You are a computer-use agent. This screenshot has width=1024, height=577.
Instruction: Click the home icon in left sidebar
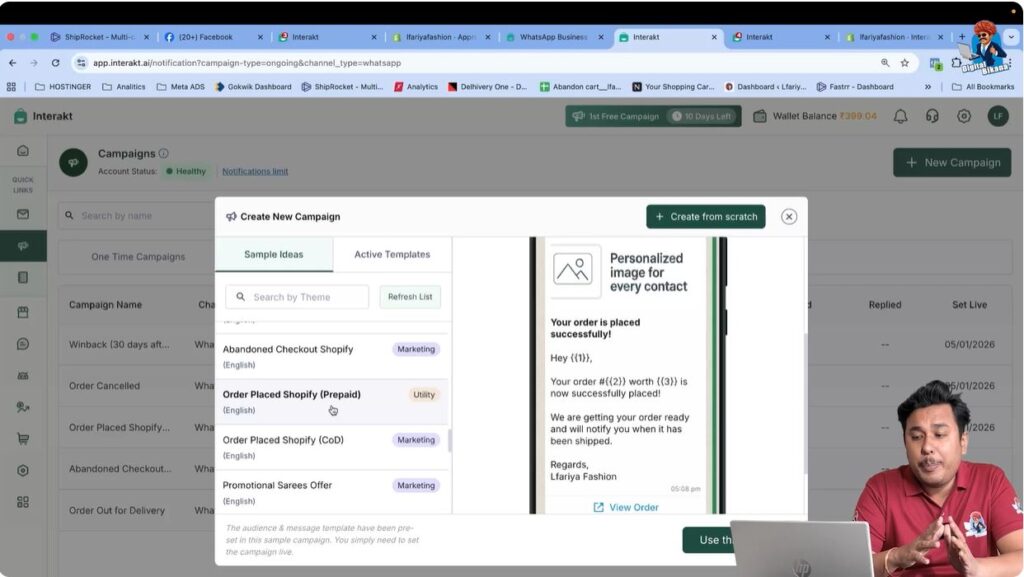pyautogui.click(x=22, y=151)
